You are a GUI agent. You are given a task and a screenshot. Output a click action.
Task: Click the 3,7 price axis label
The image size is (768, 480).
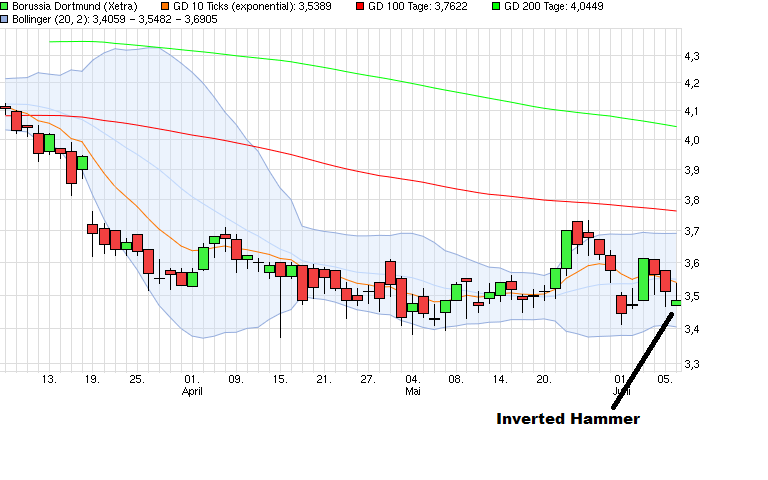tap(692, 232)
